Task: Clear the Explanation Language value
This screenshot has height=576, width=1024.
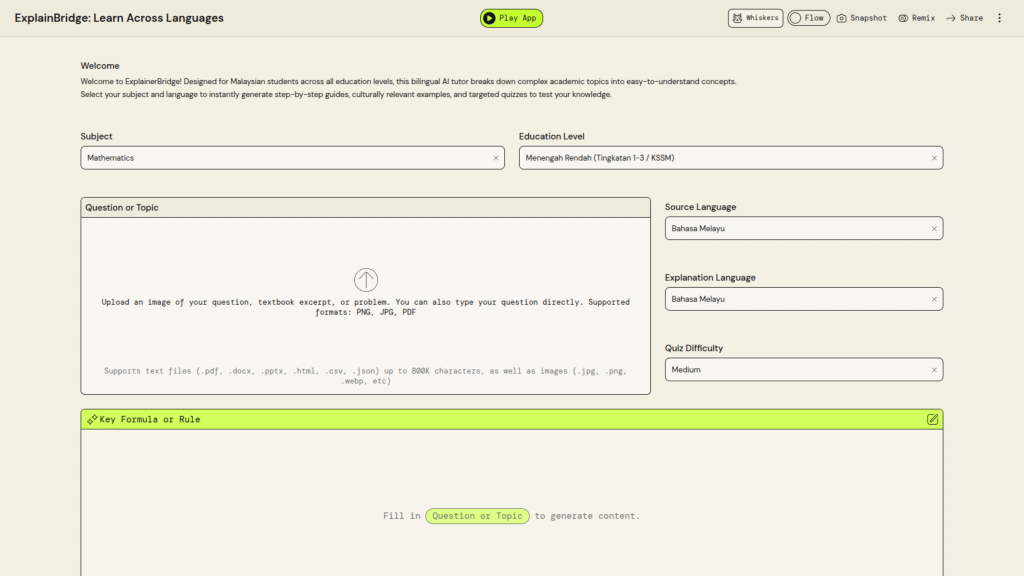Action: point(935,299)
